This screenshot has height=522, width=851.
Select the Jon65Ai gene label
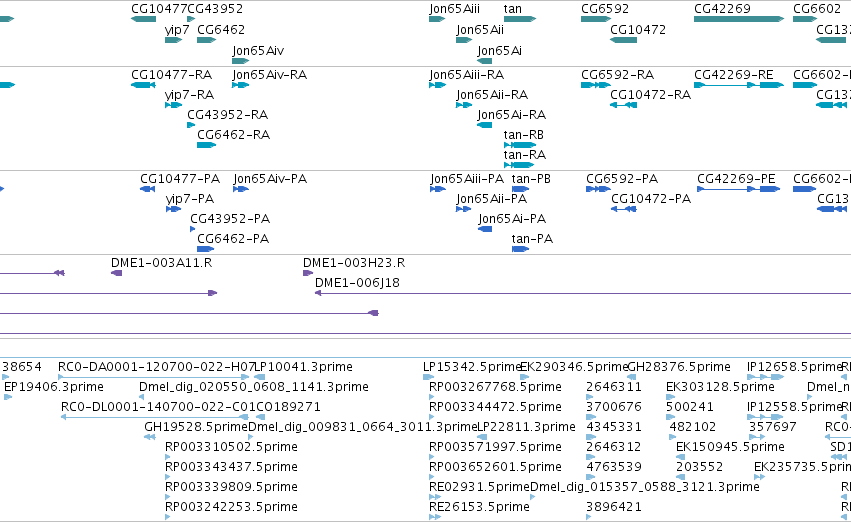click(x=499, y=50)
